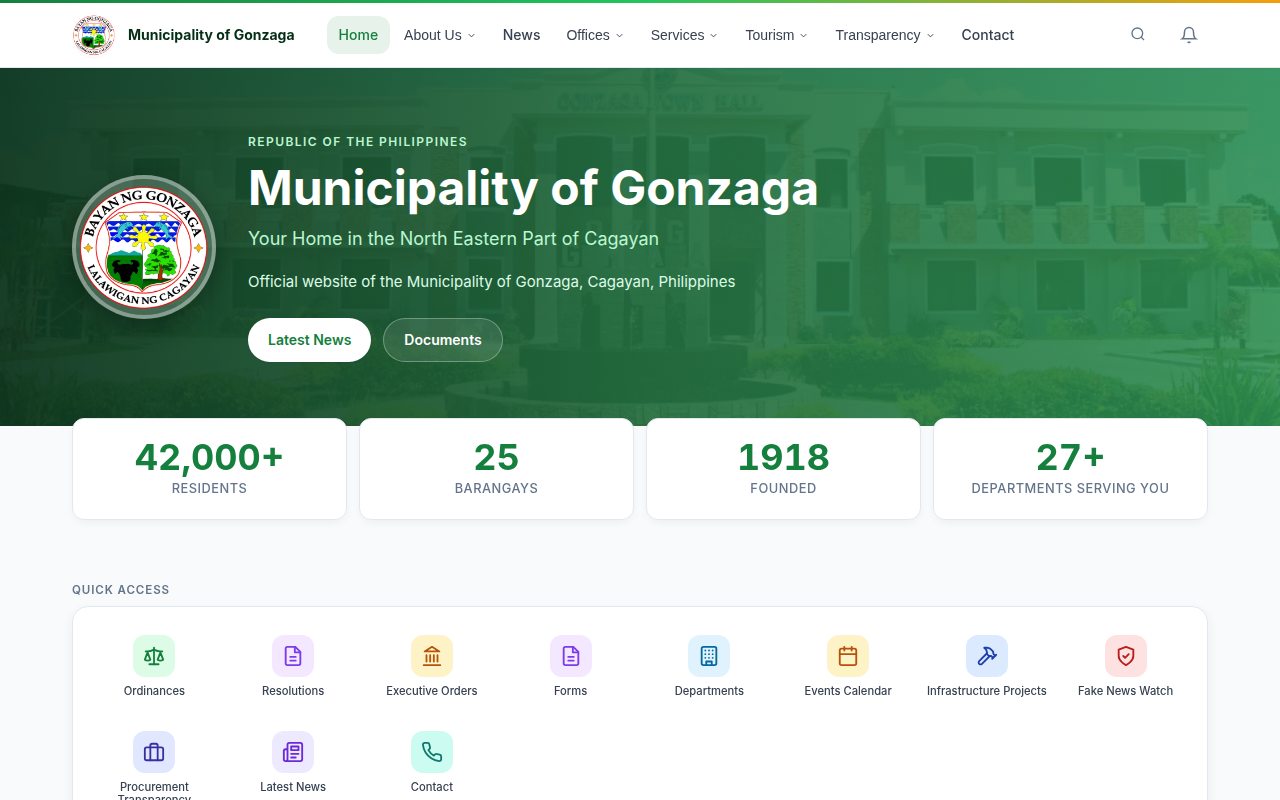Viewport: 1280px width, 800px height.
Task: Click the hero heading Municipality of Gonzaga
Action: click(533, 187)
